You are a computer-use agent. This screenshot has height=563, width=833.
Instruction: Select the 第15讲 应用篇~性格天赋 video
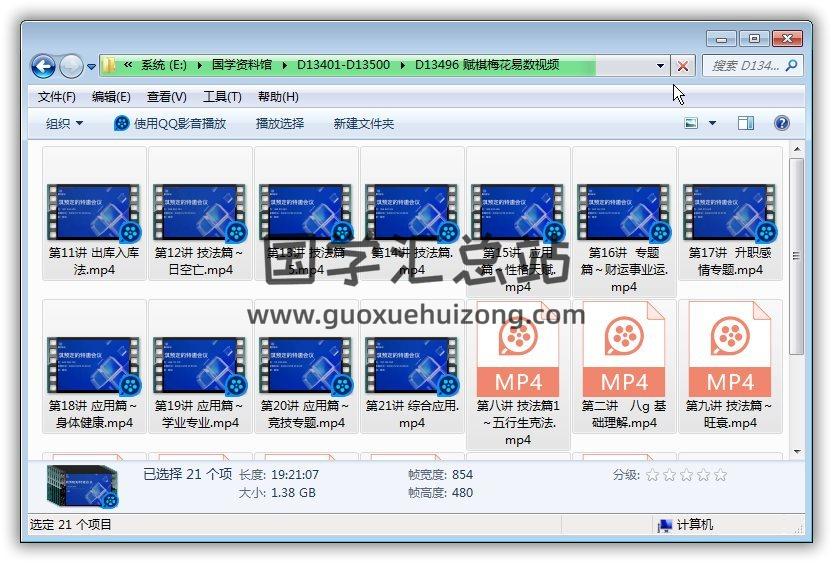(x=518, y=221)
